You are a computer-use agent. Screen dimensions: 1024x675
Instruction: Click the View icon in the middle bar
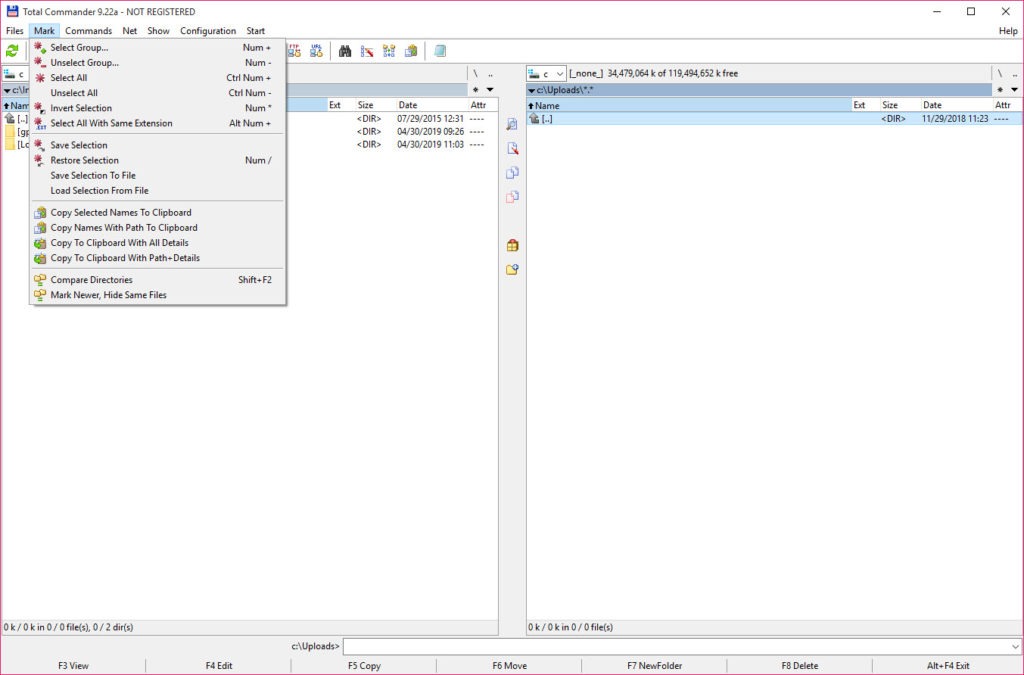pos(512,124)
